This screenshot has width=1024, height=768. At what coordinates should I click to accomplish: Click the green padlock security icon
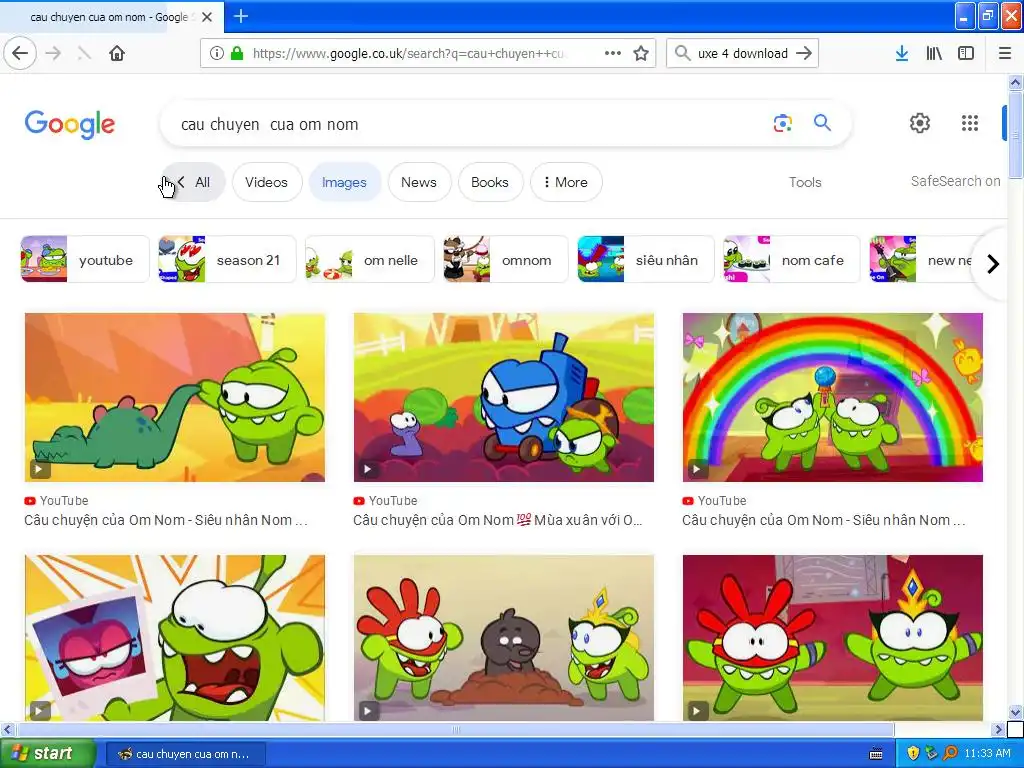(237, 53)
